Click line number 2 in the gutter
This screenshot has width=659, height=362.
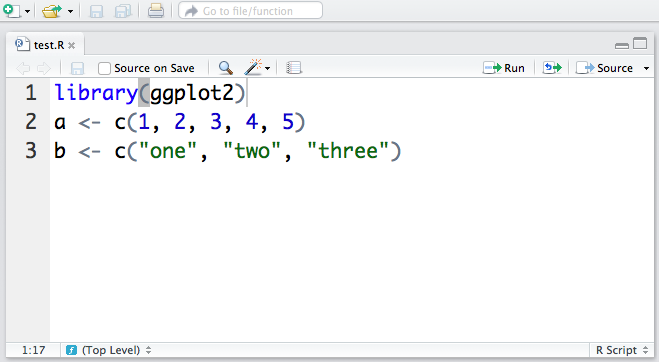click(31, 122)
